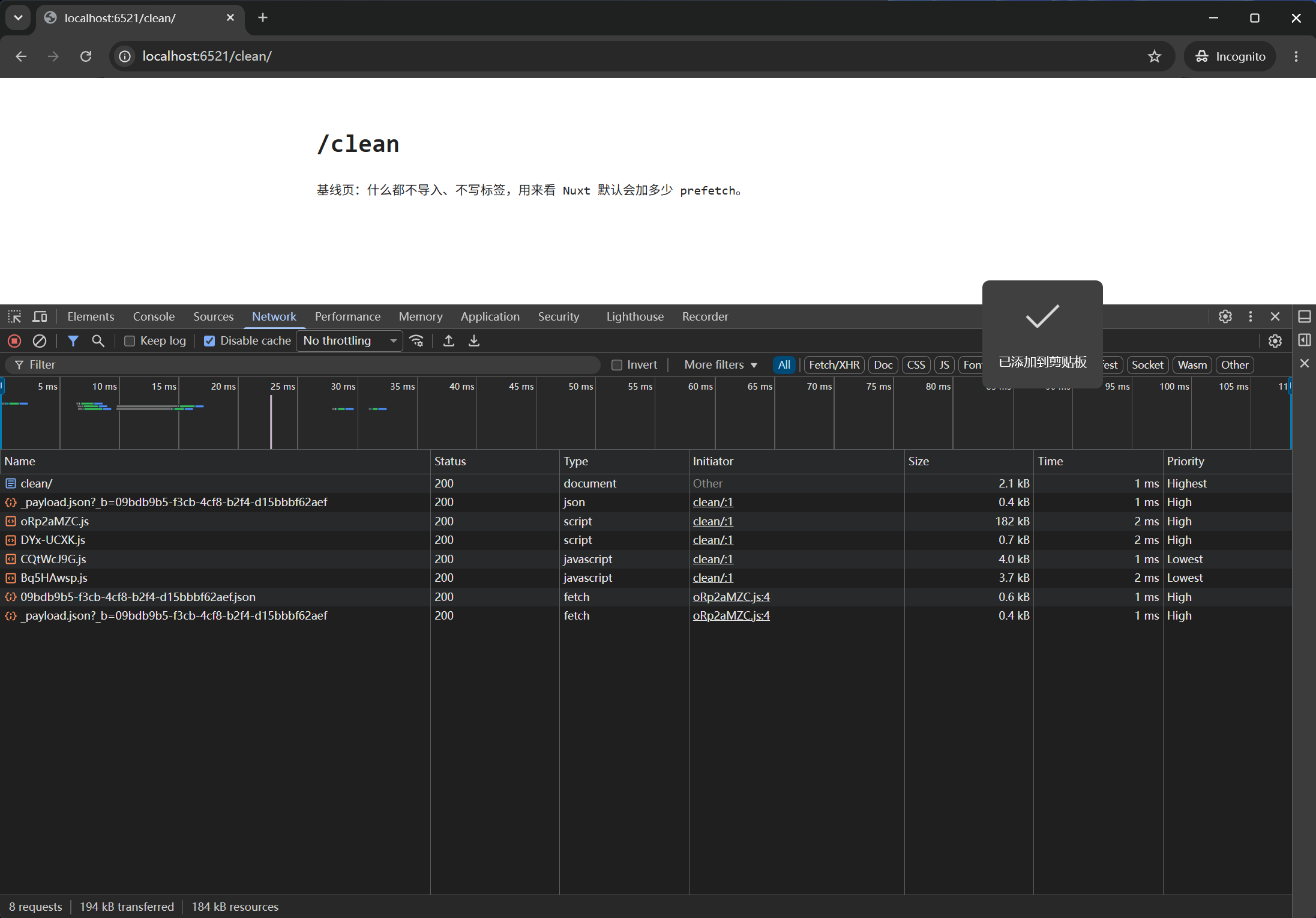Open DevTools three-dot customize menu
The image size is (1316, 918).
[x=1251, y=316]
